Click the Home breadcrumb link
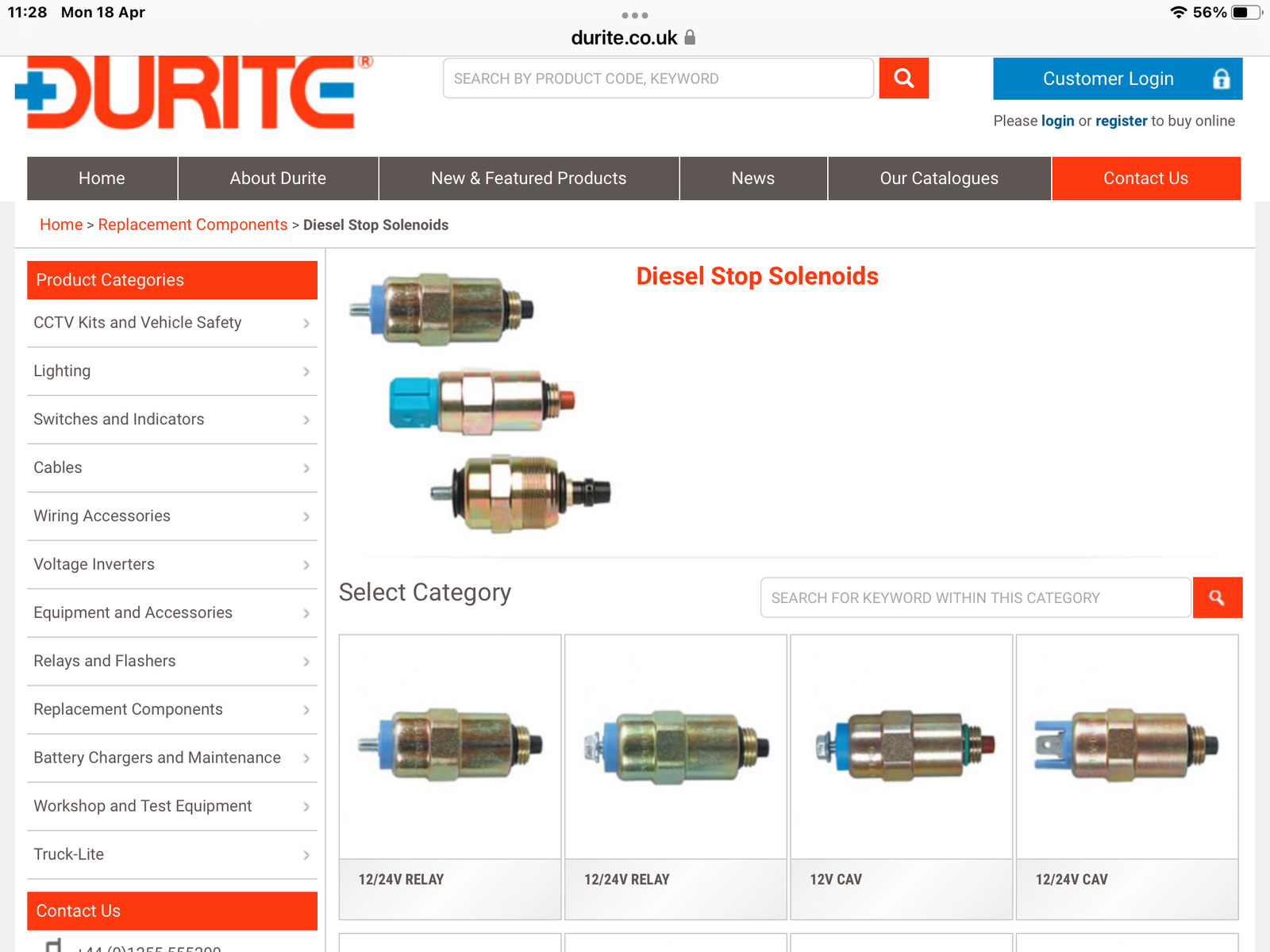This screenshot has width=1270, height=952. (61, 225)
